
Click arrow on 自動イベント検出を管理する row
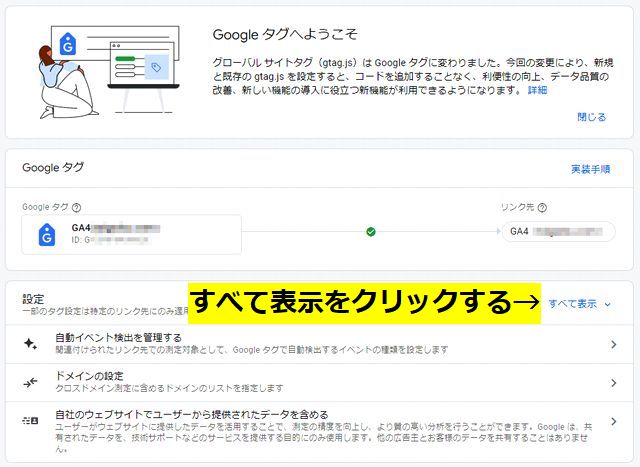(x=613, y=345)
